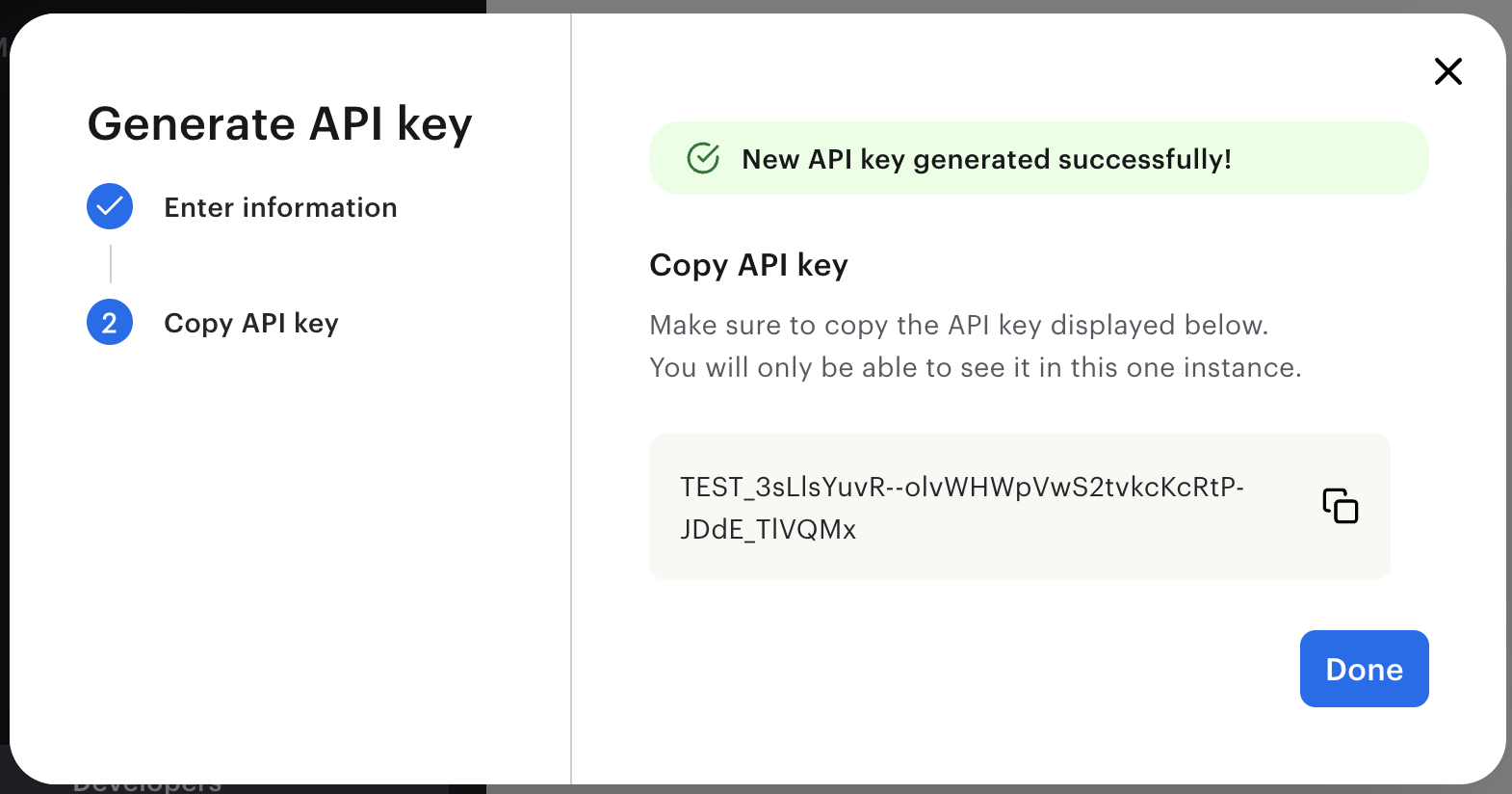Image resolution: width=1512 pixels, height=794 pixels.
Task: Select the displayed API key value
Action: click(x=961, y=506)
